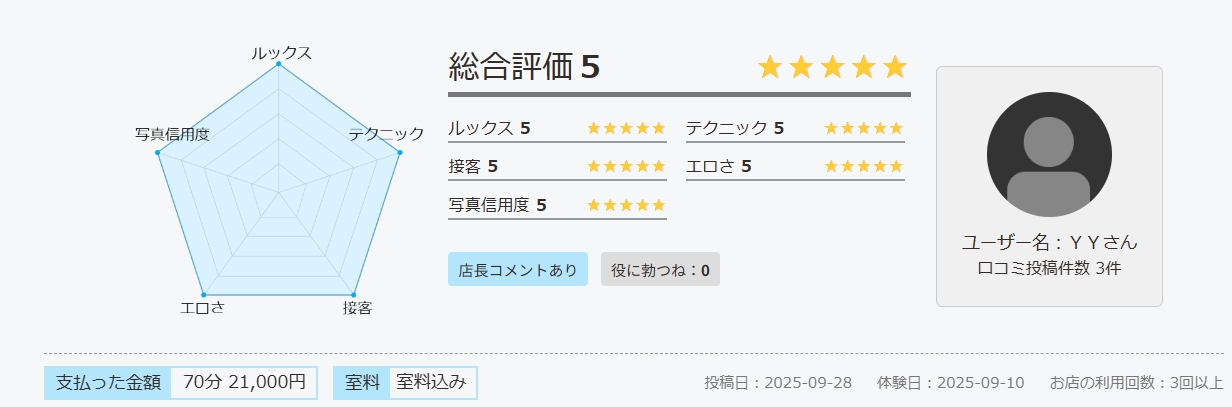
Task: Click the pentagon radar chart center
Action: point(278,188)
